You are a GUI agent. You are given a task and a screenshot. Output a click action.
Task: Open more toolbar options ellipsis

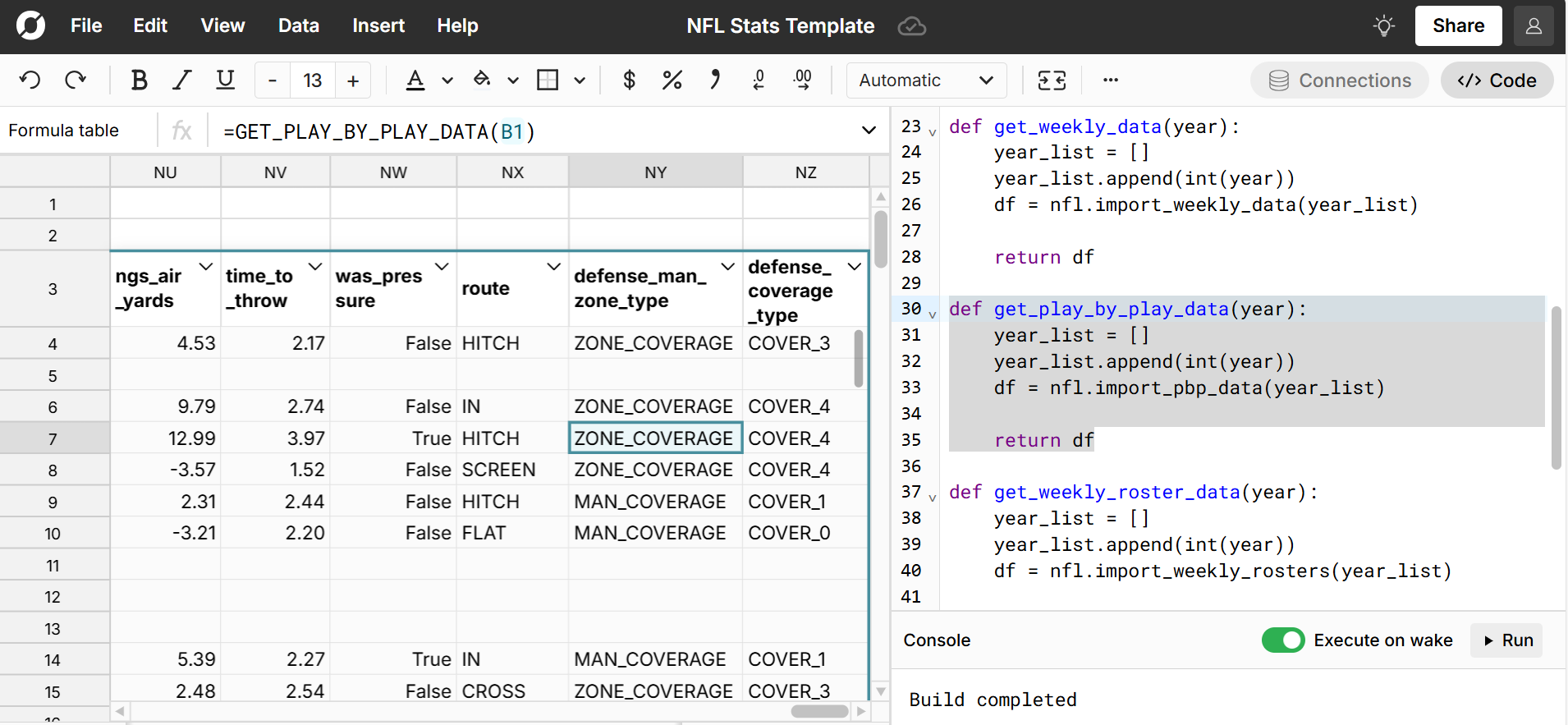tap(1111, 80)
